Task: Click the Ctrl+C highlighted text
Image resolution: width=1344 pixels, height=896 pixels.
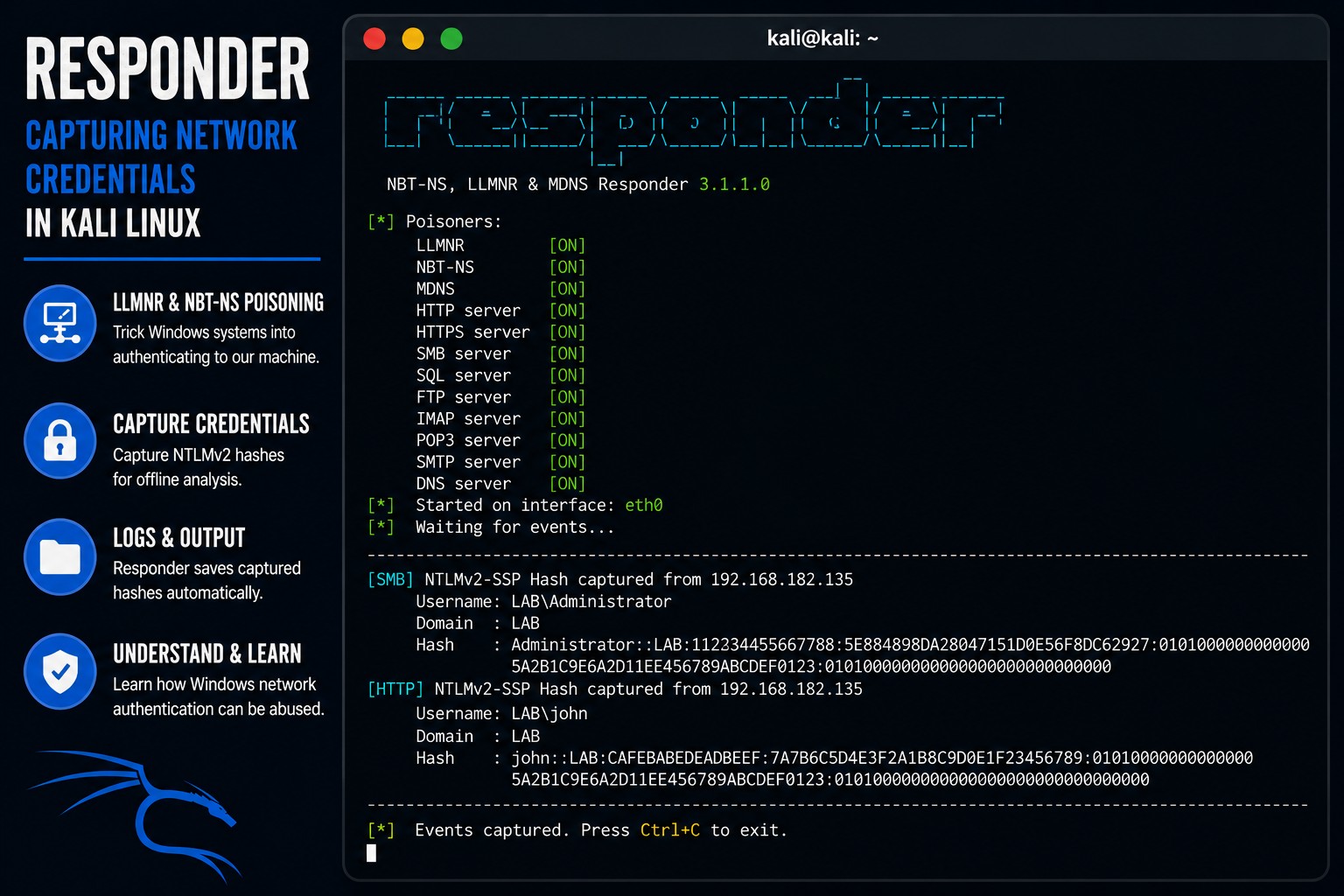Action: tap(670, 830)
